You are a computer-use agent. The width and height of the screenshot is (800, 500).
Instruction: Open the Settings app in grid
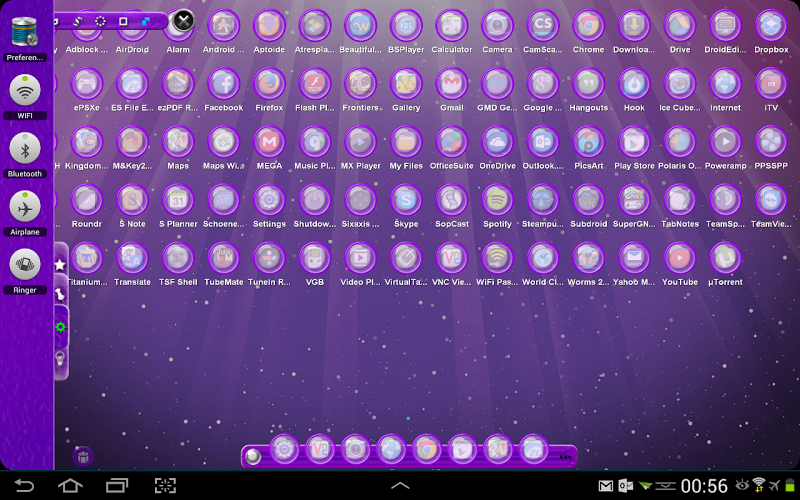pyautogui.click(x=269, y=199)
